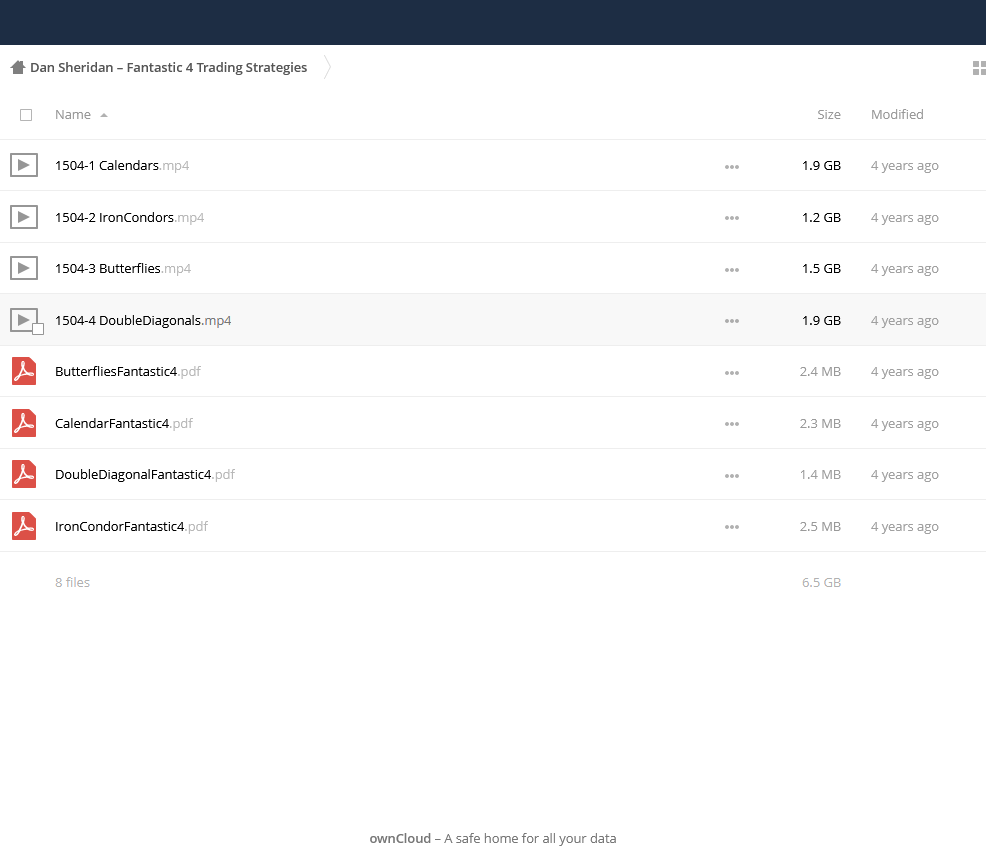The width and height of the screenshot is (986, 868).
Task: Click modified date of IronCondorFantastic4.pdf
Action: coord(904,526)
